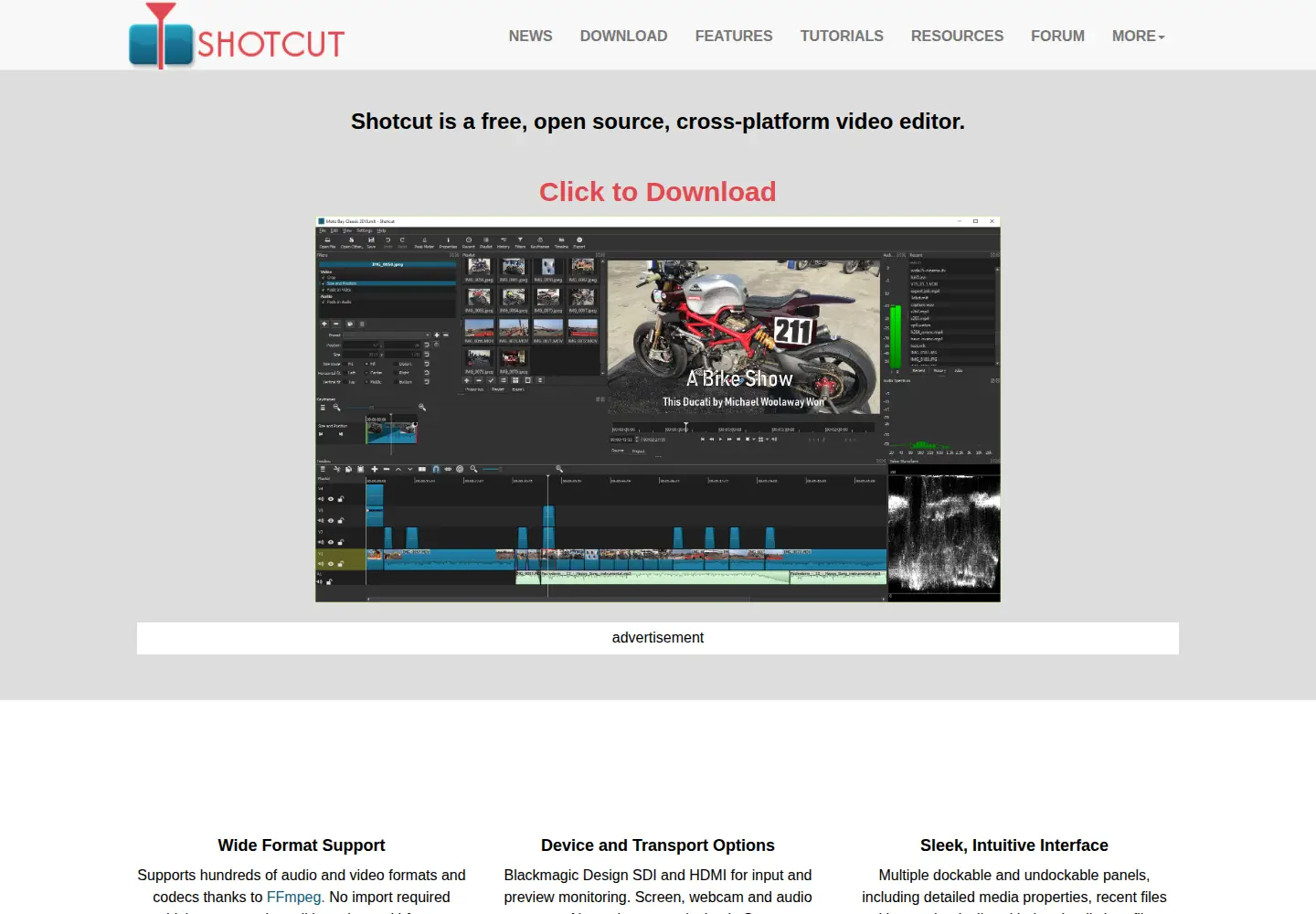This screenshot has width=1316, height=914.
Task: Open the FEATURES menu item
Action: click(734, 36)
